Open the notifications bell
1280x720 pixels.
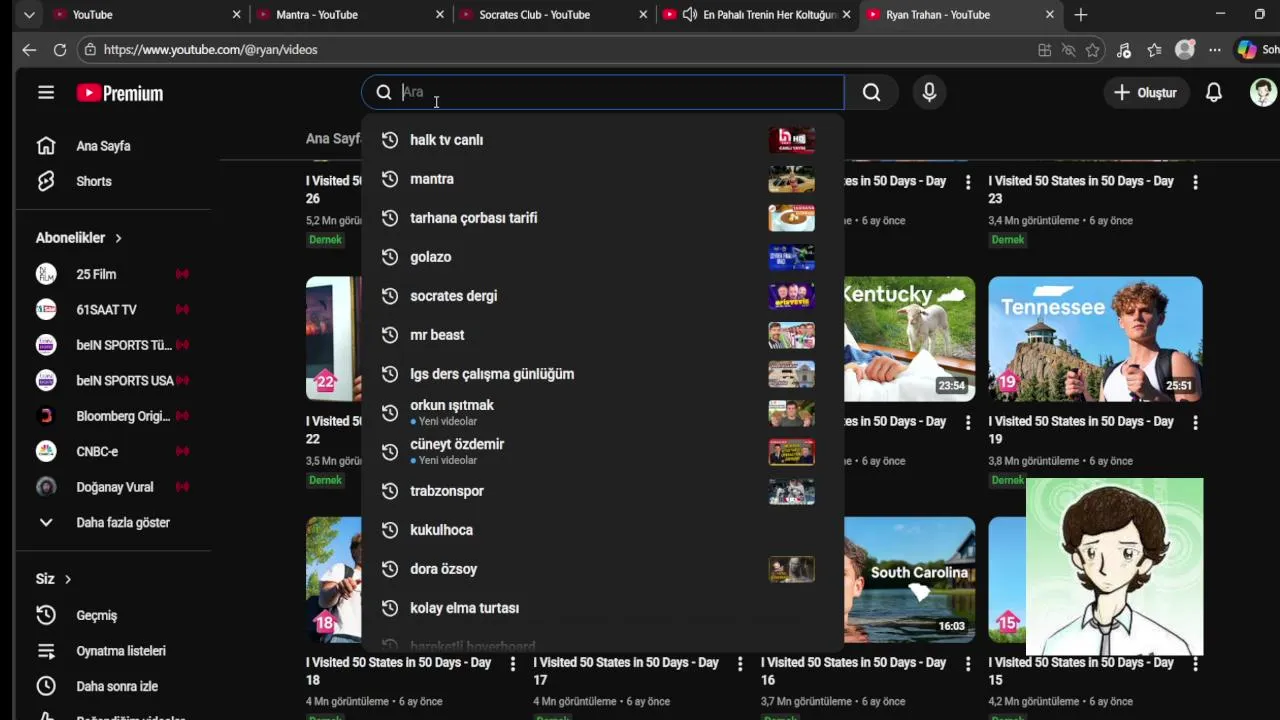pos(1214,93)
